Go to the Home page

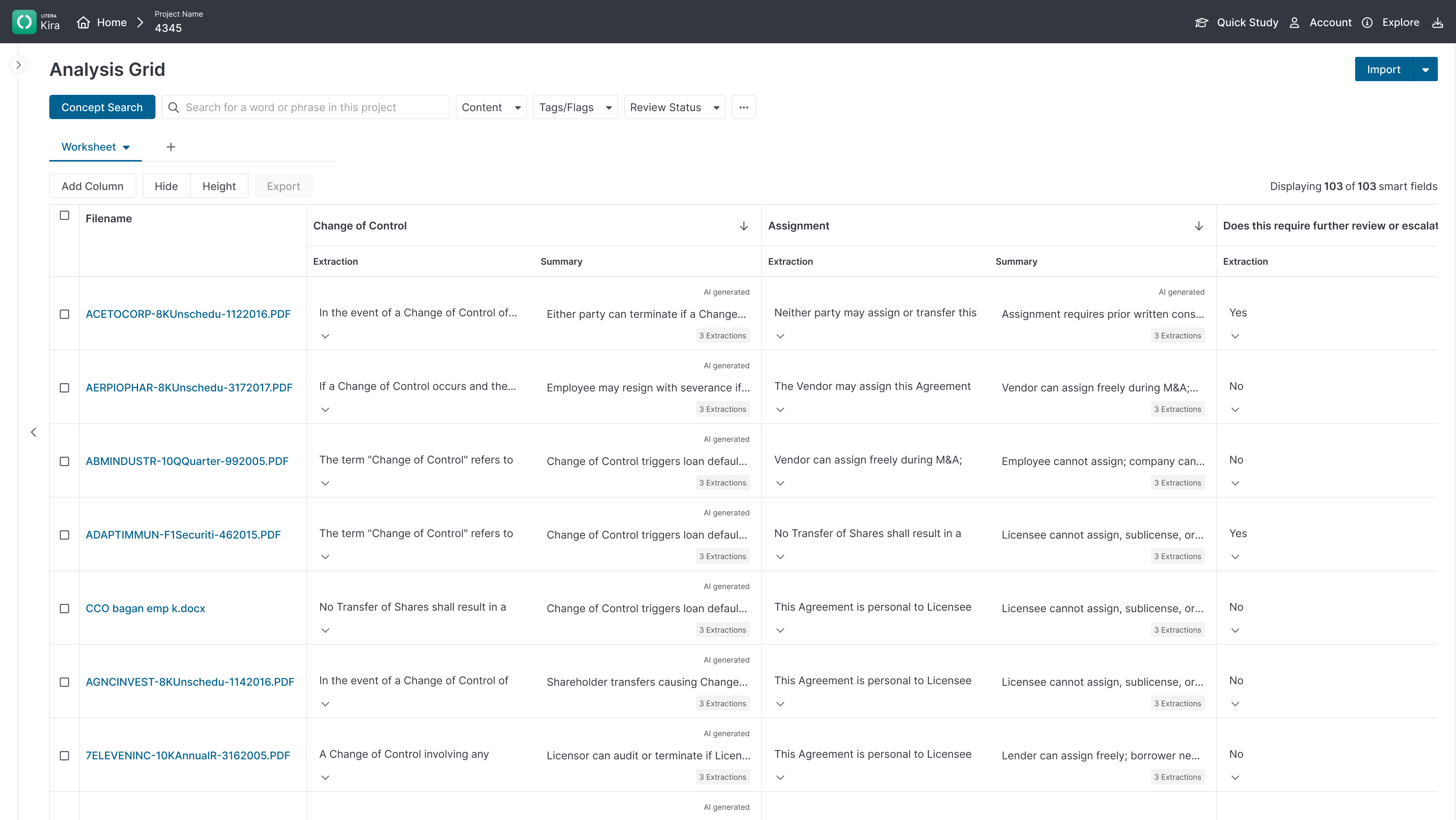click(102, 22)
